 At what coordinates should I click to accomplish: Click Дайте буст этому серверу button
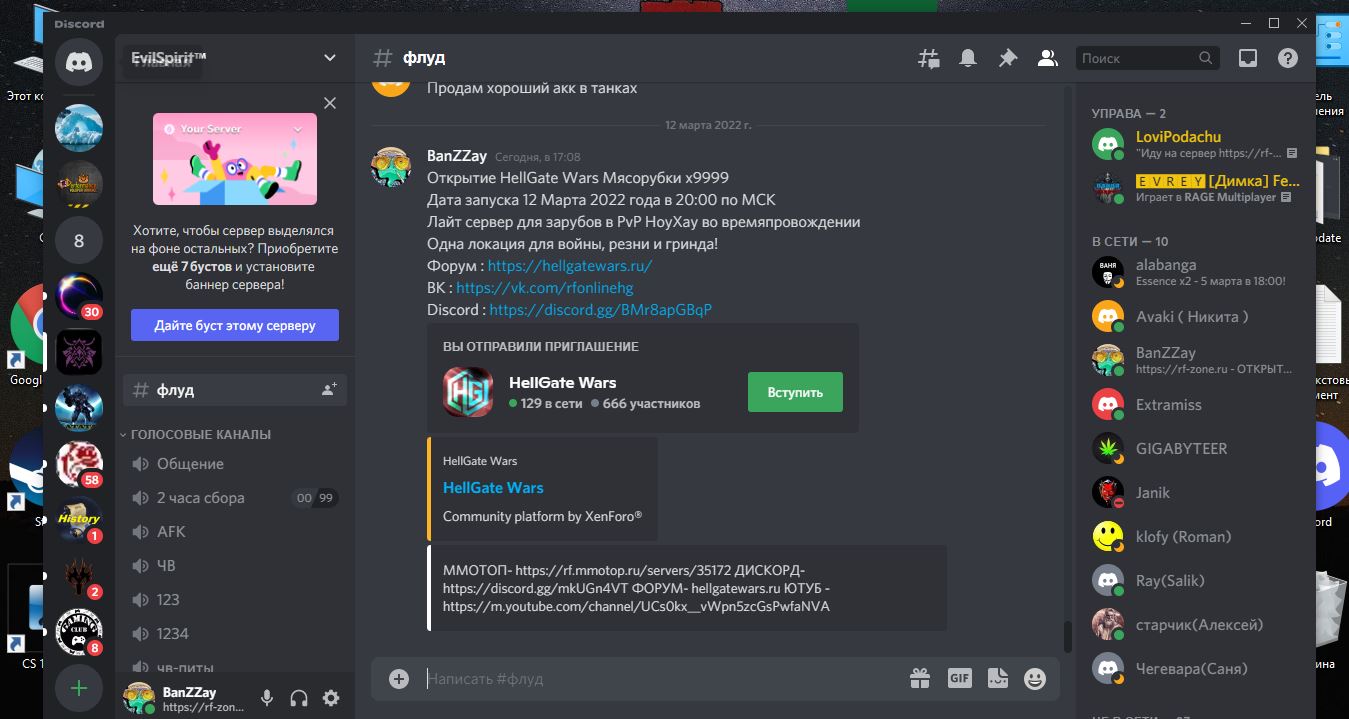tap(235, 325)
